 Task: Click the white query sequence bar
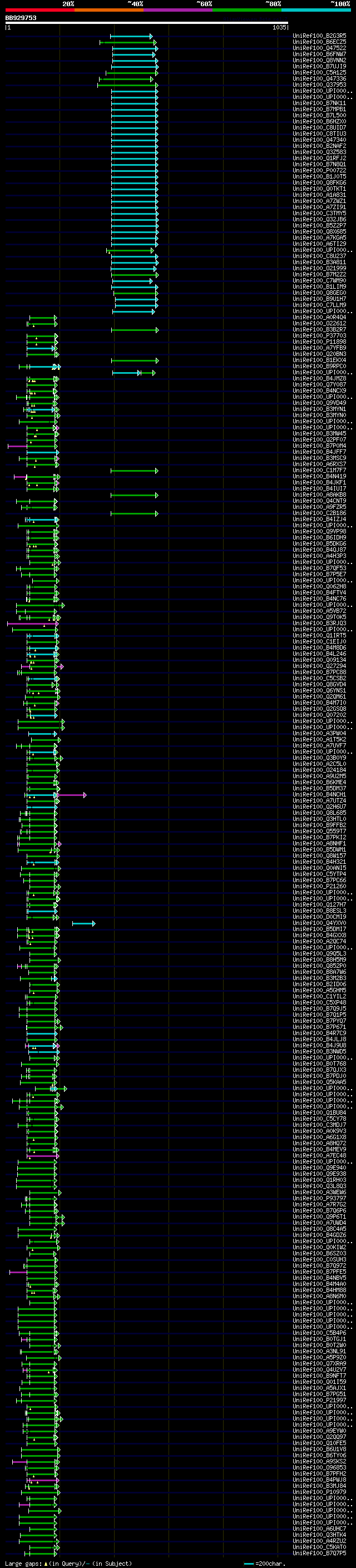tap(147, 23)
